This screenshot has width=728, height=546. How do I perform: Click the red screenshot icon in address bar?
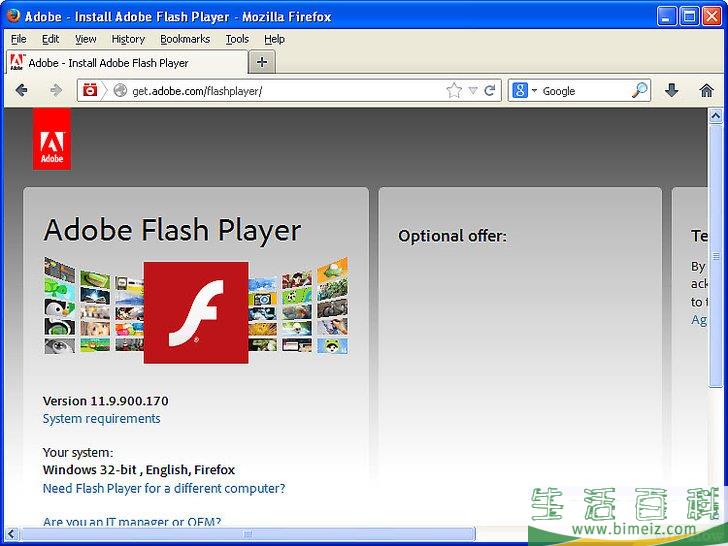[90, 90]
